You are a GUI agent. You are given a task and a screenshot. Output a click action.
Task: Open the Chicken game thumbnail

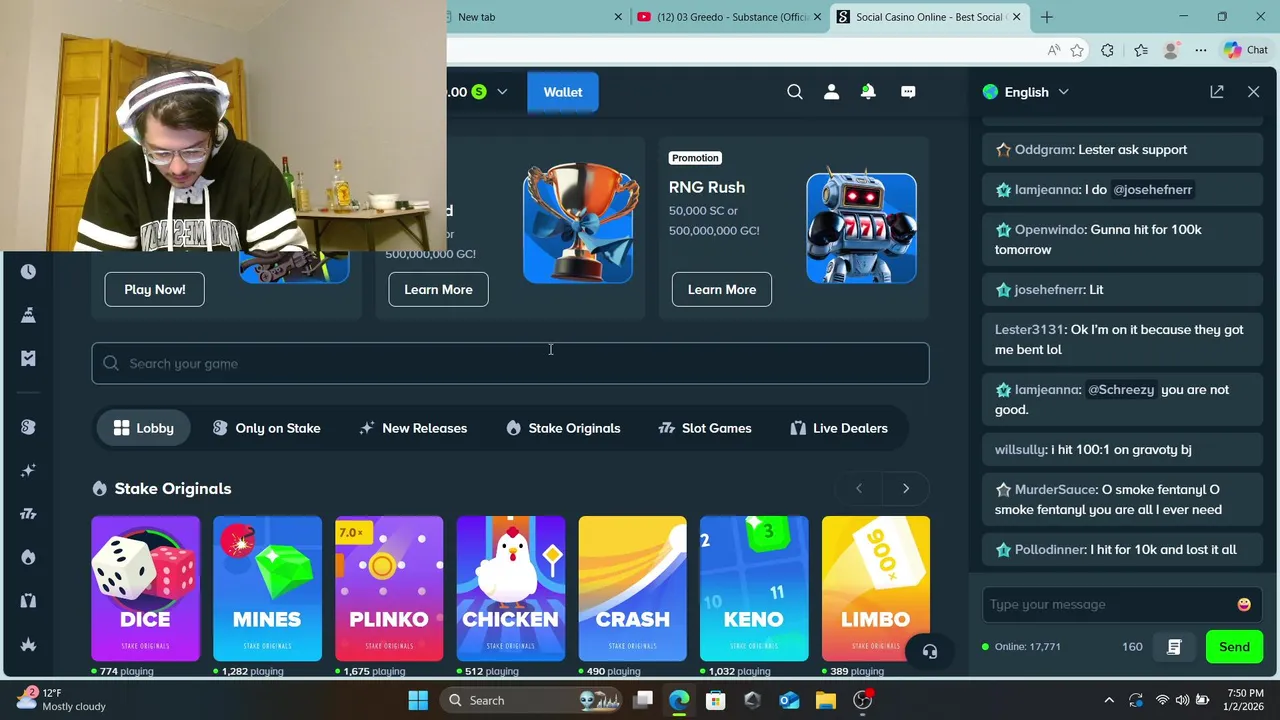click(x=511, y=588)
